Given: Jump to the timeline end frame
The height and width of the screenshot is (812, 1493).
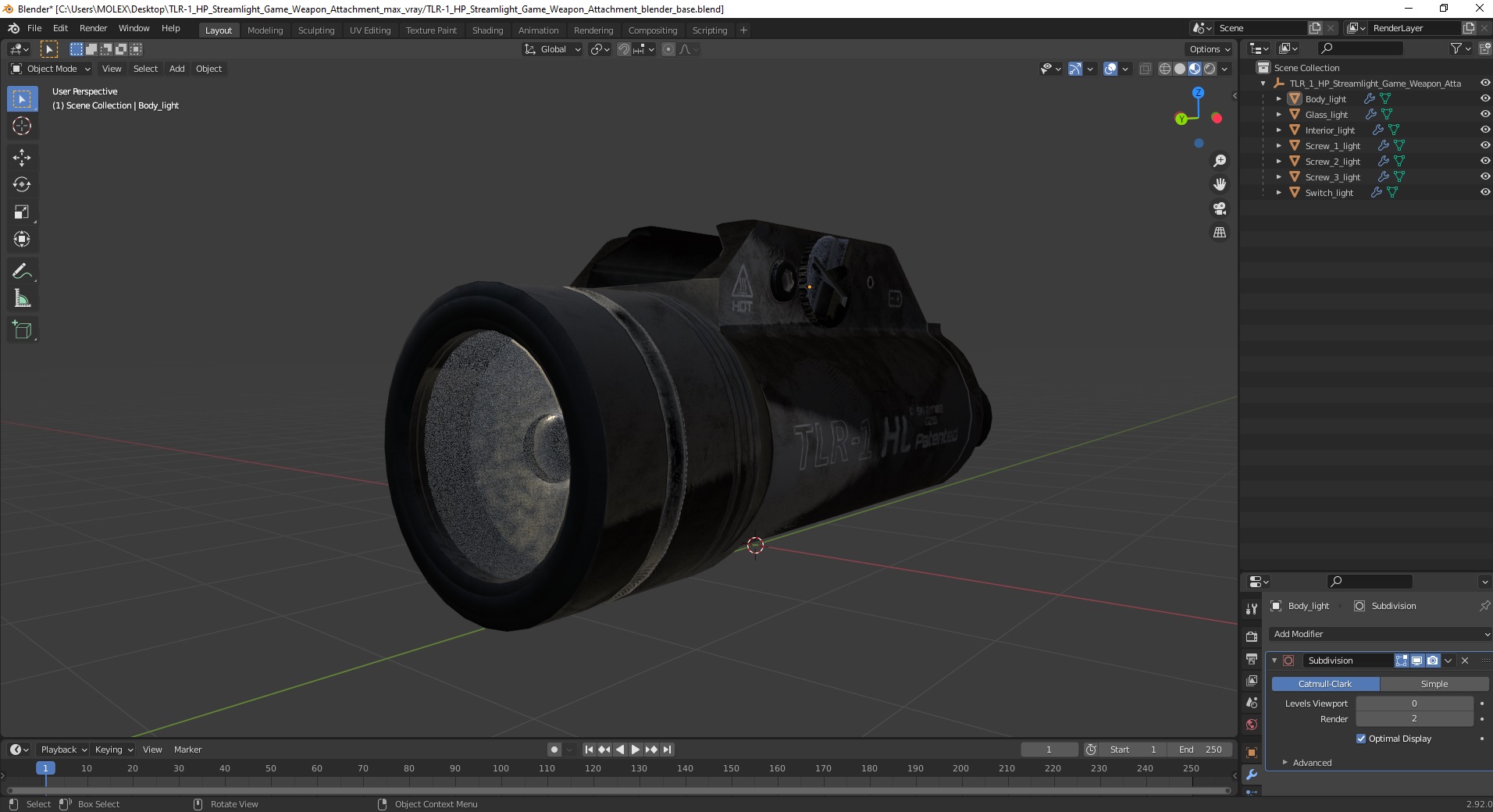Looking at the screenshot, I should (667, 750).
